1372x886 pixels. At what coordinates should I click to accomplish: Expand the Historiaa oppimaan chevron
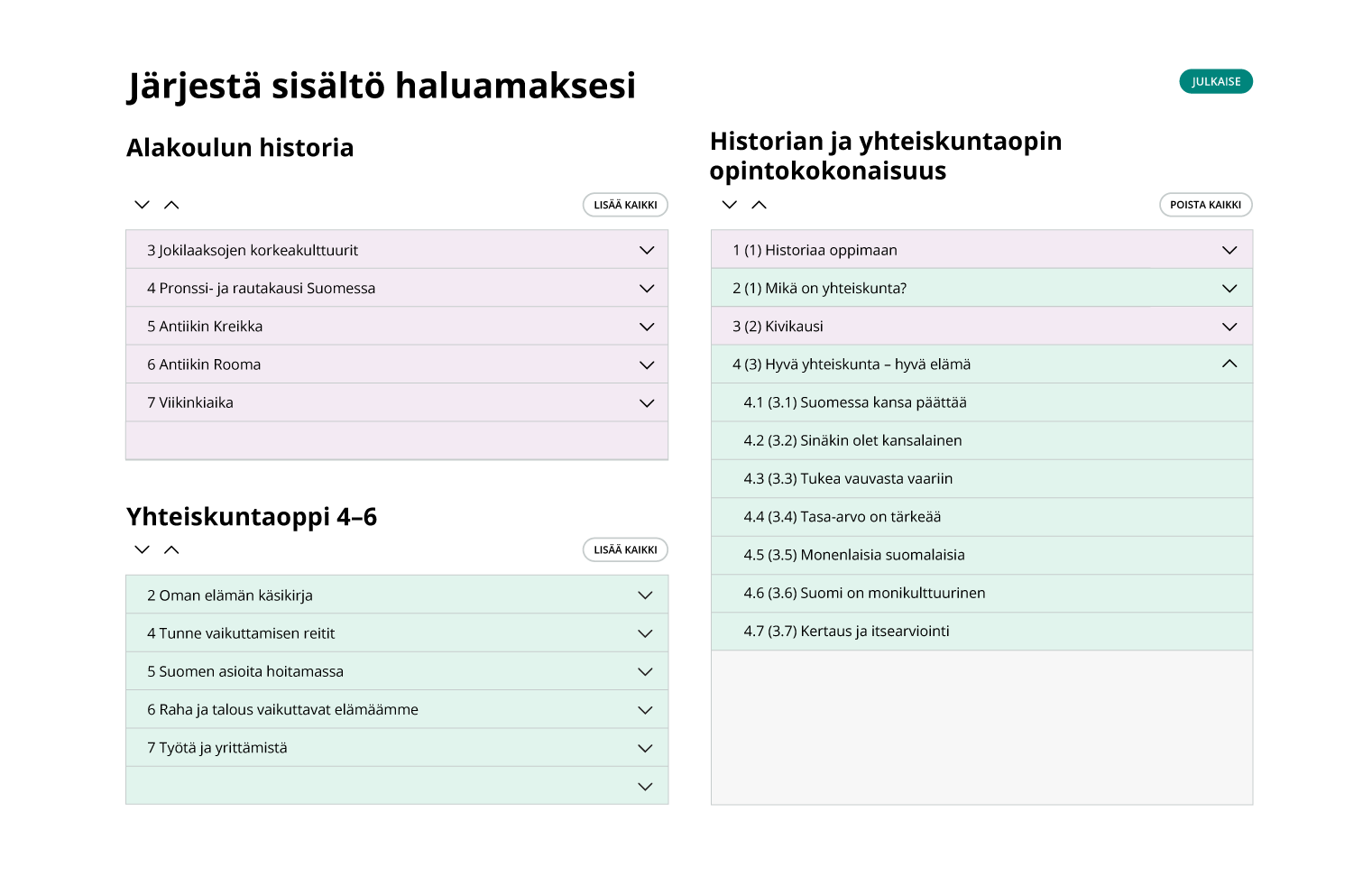[1229, 250]
